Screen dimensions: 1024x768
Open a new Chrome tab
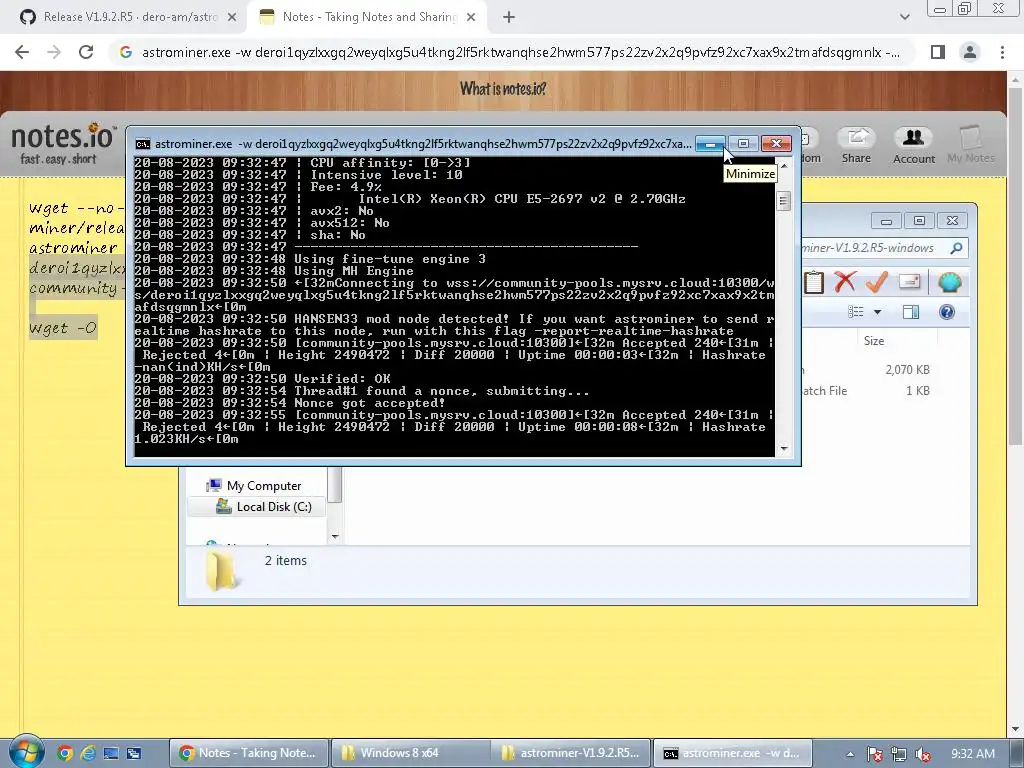509,17
